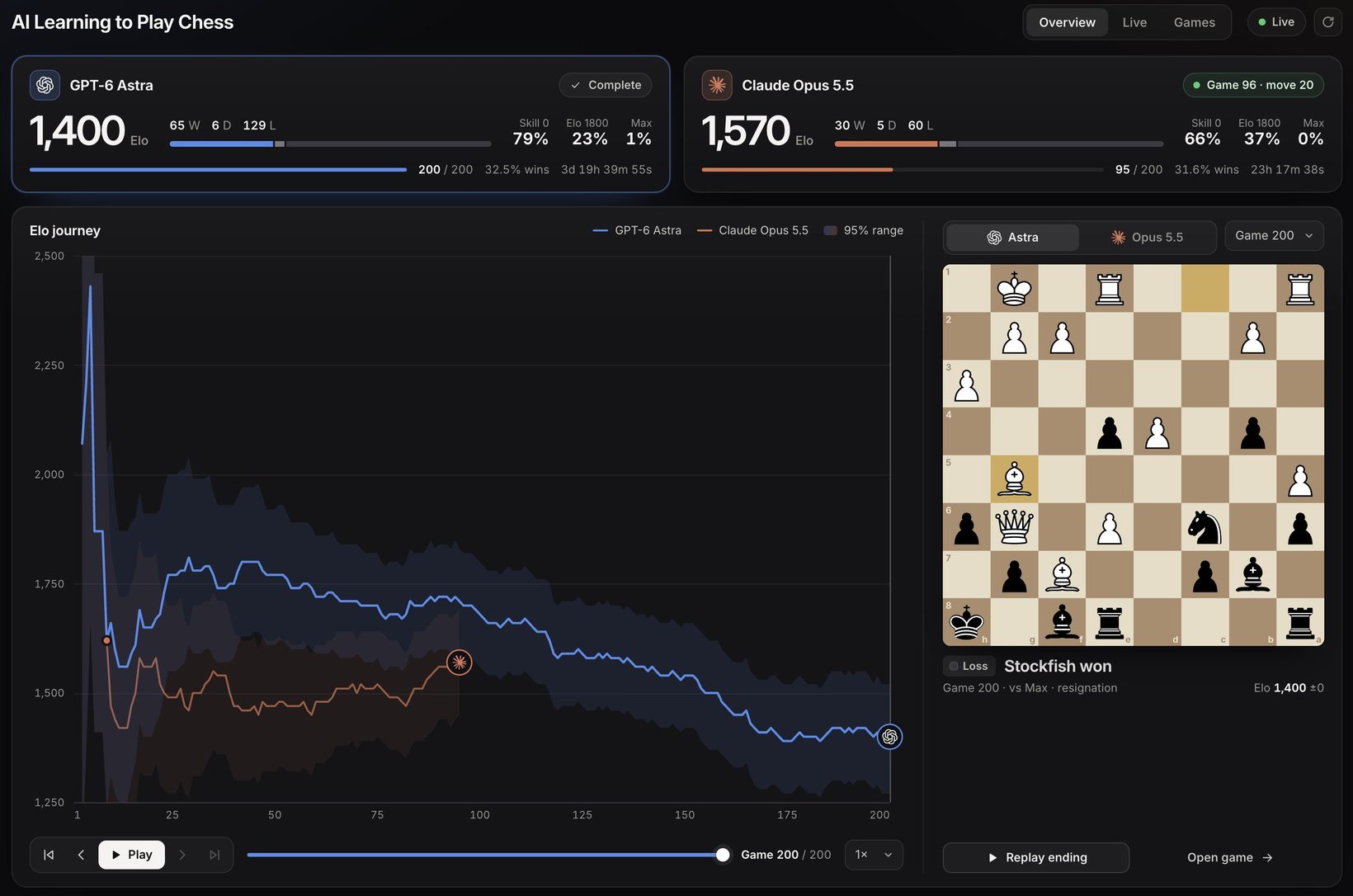Click the GPT-6 Astra progress bar
1353x896 pixels.
coord(218,170)
